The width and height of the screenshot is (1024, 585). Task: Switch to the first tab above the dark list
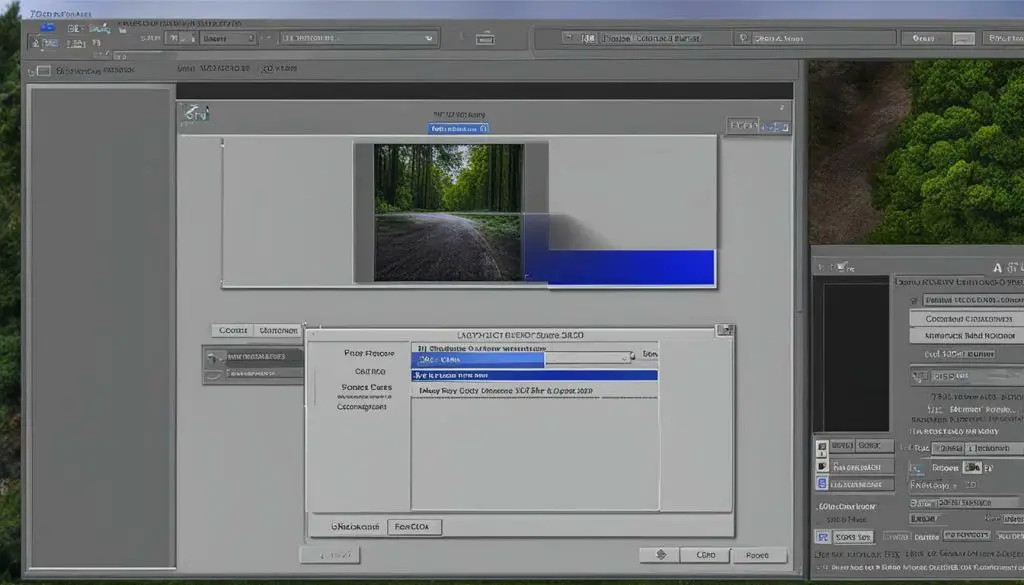232,330
